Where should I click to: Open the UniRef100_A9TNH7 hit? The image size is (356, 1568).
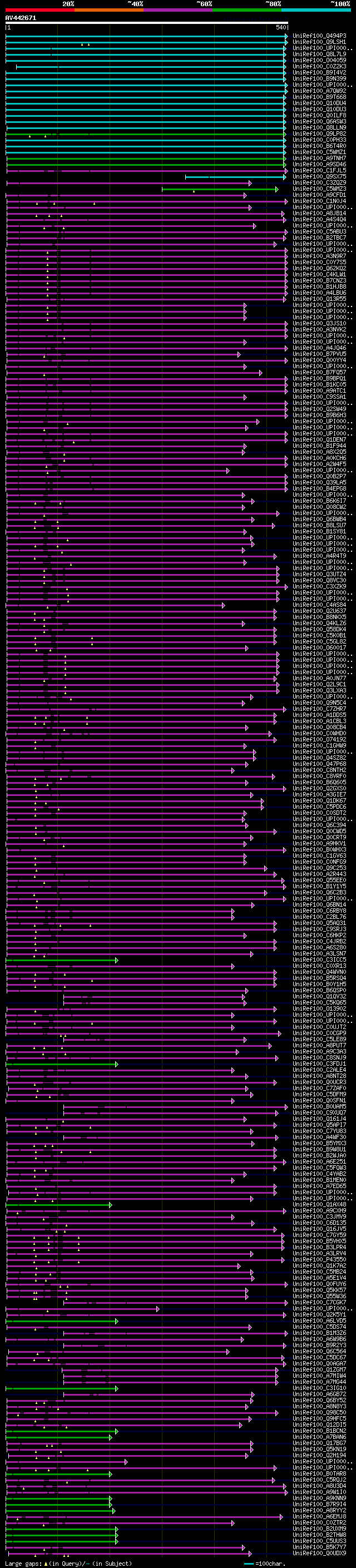[319, 159]
